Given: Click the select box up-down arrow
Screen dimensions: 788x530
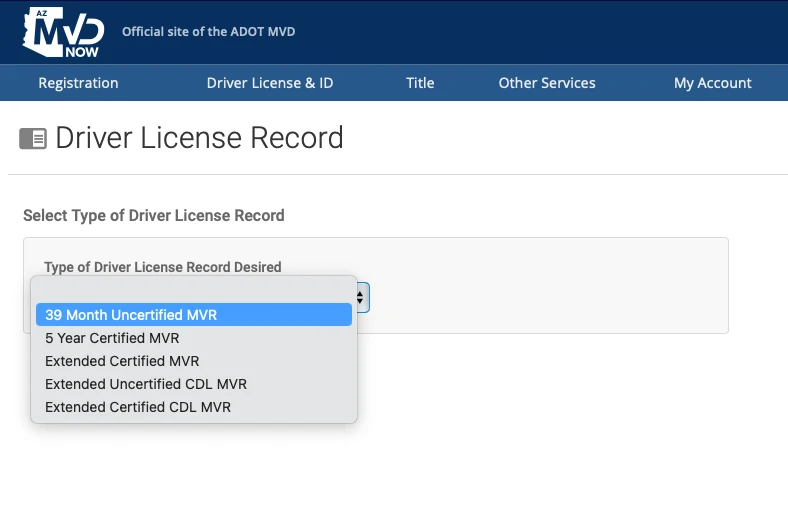Looking at the screenshot, I should [361, 297].
